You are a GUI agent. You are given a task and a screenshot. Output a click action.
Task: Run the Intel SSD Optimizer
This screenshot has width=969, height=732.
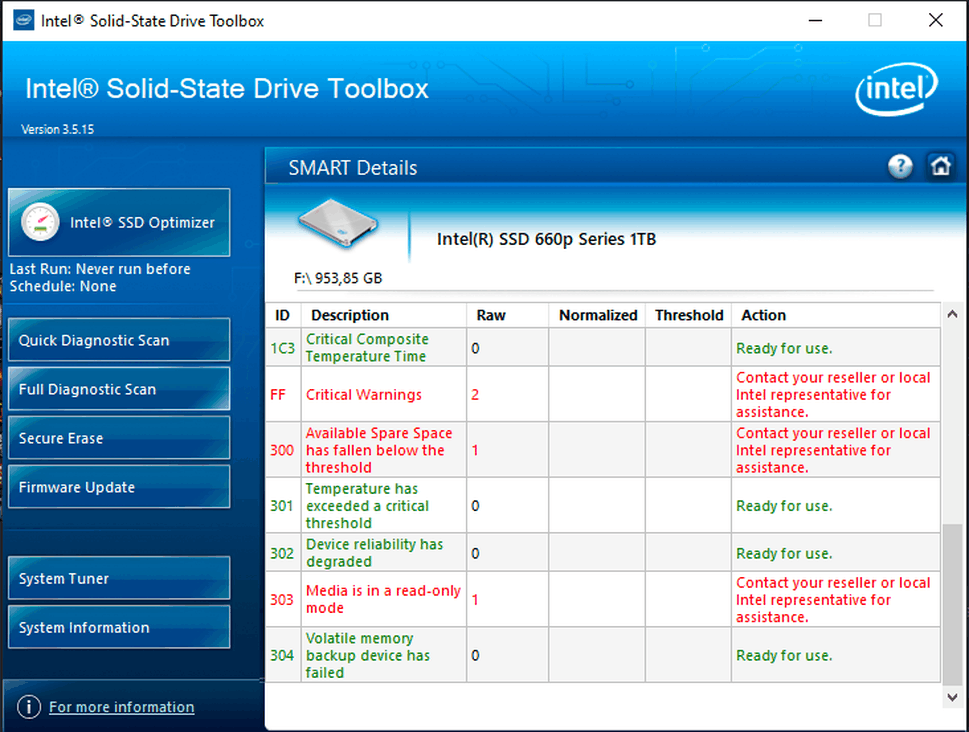pos(119,223)
